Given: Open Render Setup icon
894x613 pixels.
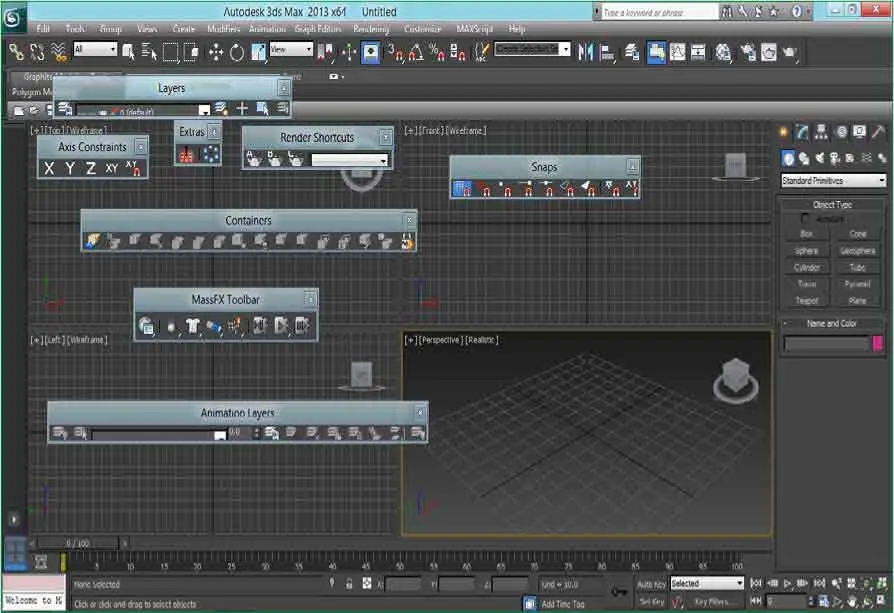Looking at the screenshot, I should point(747,52).
